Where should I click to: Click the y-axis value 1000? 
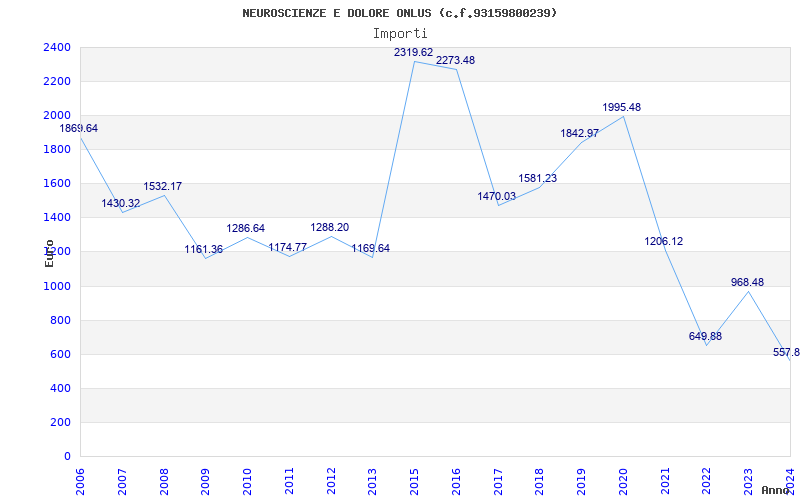pyautogui.click(x=57, y=286)
